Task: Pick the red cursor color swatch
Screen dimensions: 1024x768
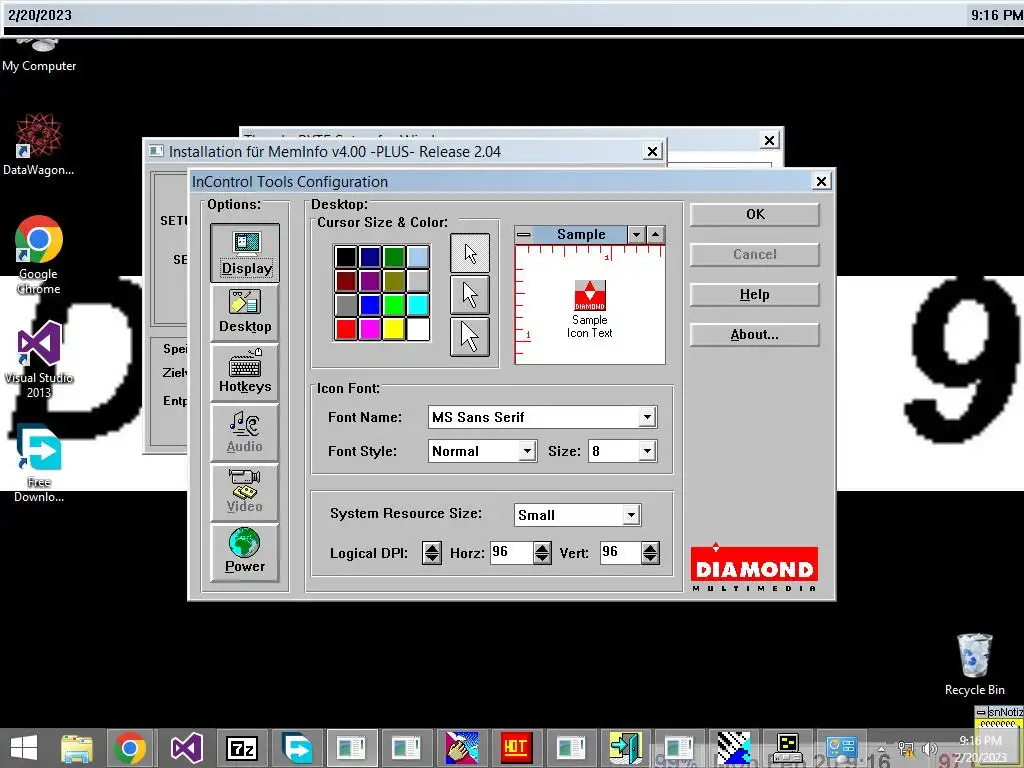Action: [x=346, y=328]
